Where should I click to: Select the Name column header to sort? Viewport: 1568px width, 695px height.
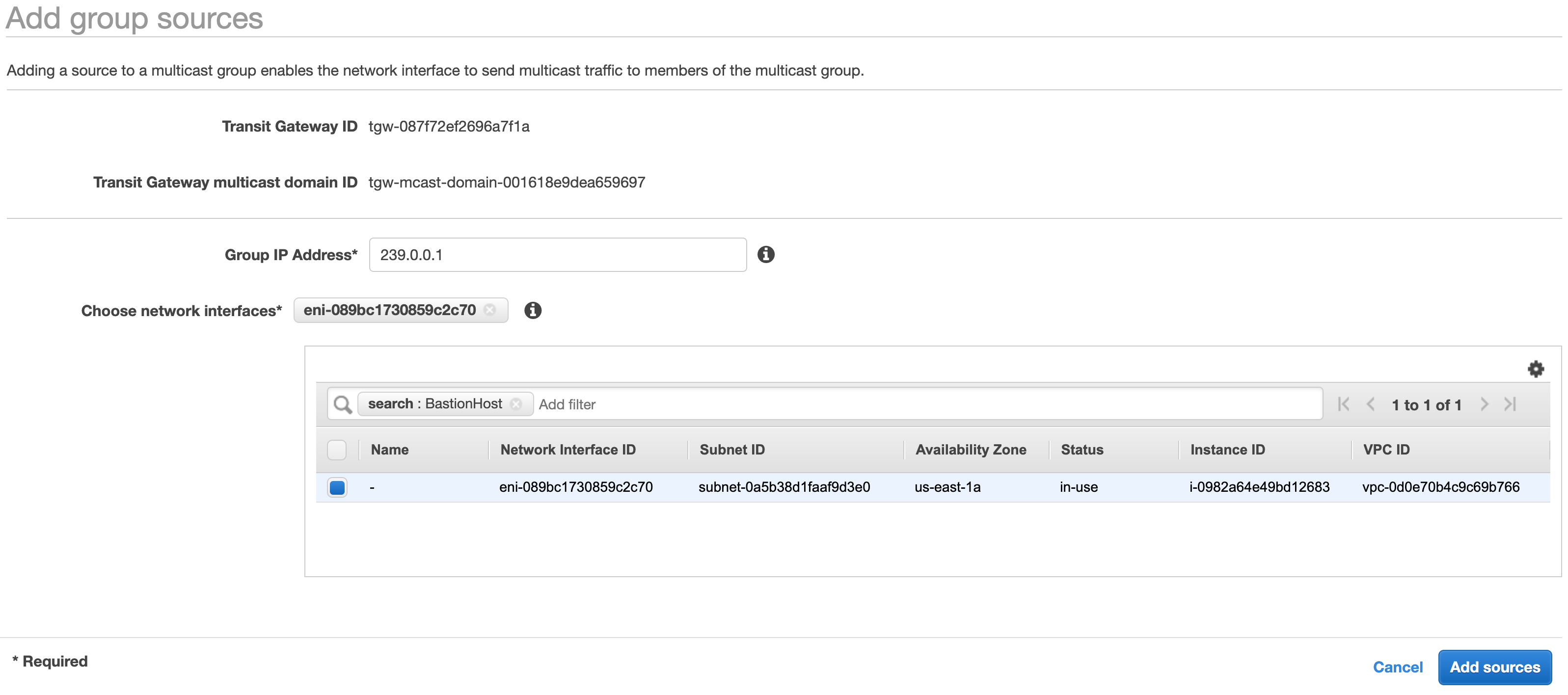391,448
